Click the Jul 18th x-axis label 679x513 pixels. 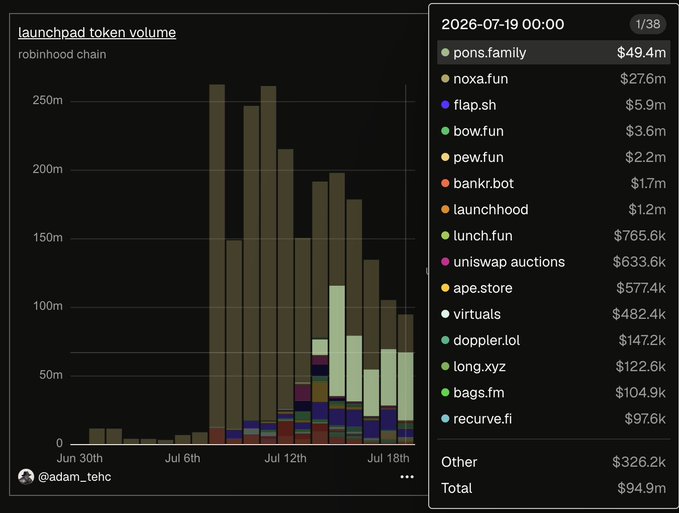click(388, 458)
